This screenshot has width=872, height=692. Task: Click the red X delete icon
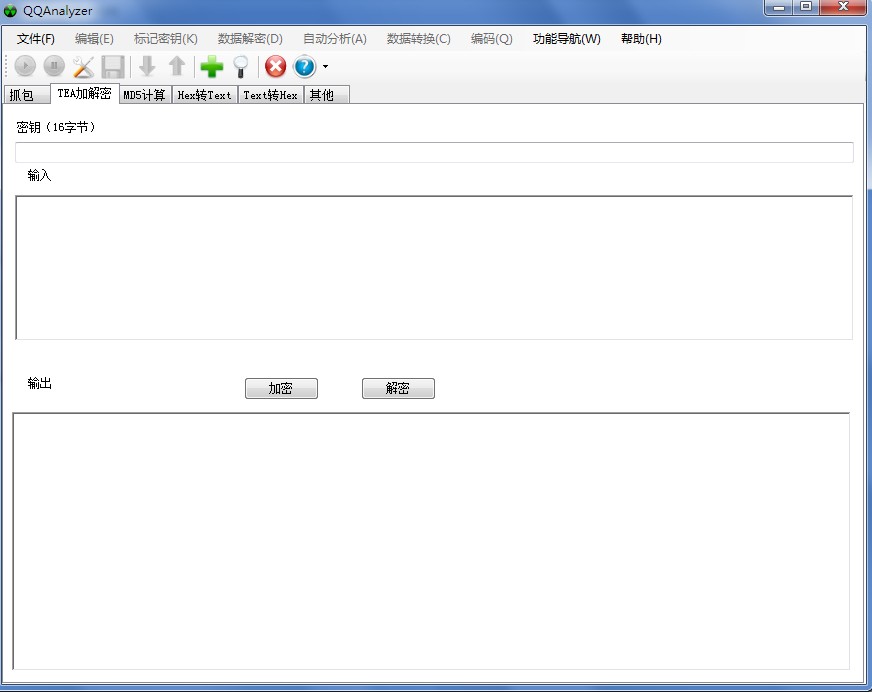point(275,67)
